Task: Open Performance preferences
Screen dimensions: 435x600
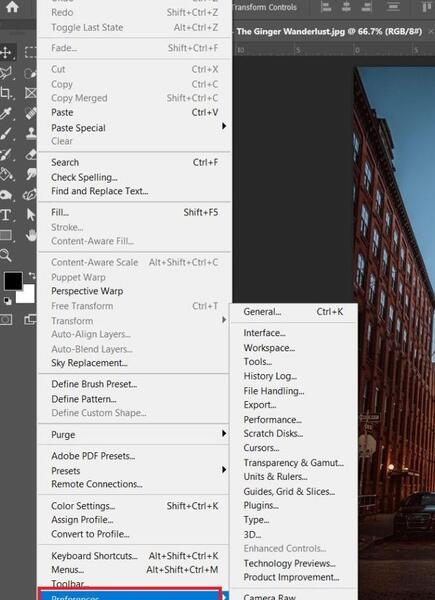Action: (272, 420)
